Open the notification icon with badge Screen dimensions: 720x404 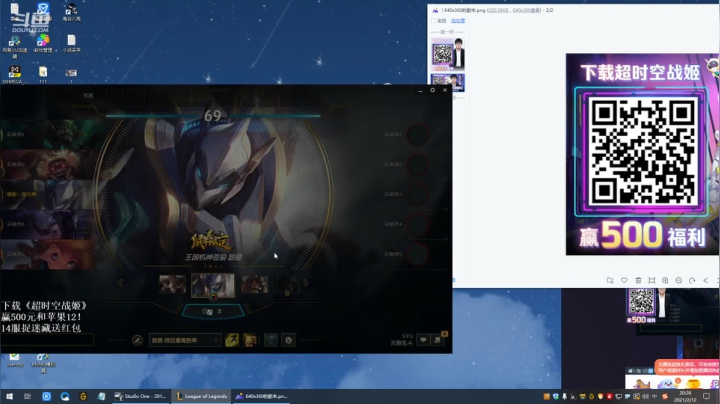pos(438,339)
